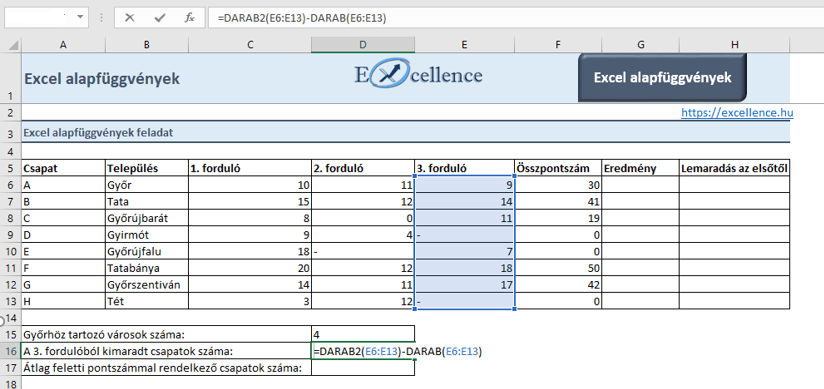824x389 pixels.
Task: Select column E header
Action: pyautogui.click(x=465, y=45)
